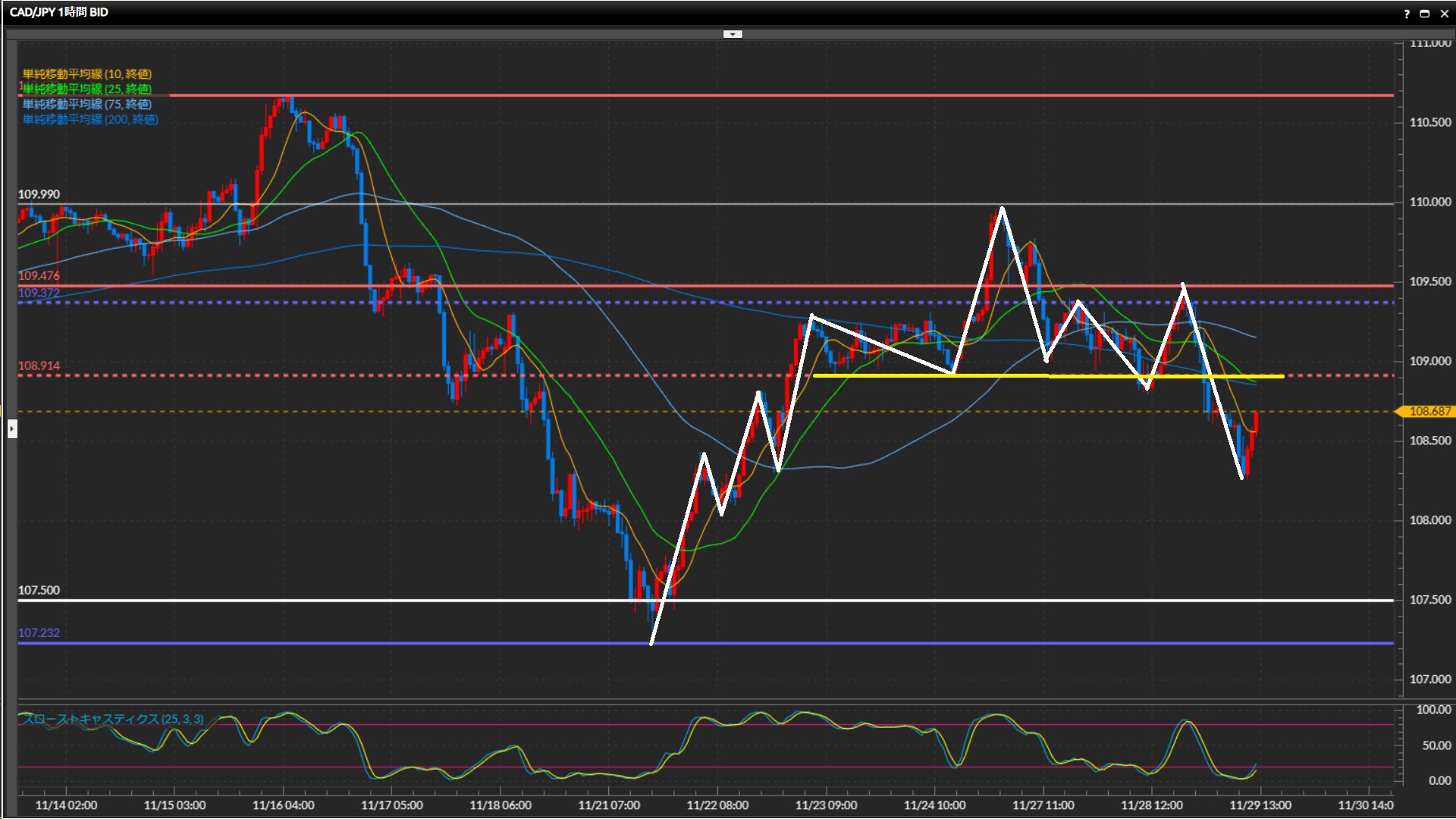1456x819 pixels.
Task: Select the 109.372 blue dotted line label
Action: pyautogui.click(x=39, y=293)
